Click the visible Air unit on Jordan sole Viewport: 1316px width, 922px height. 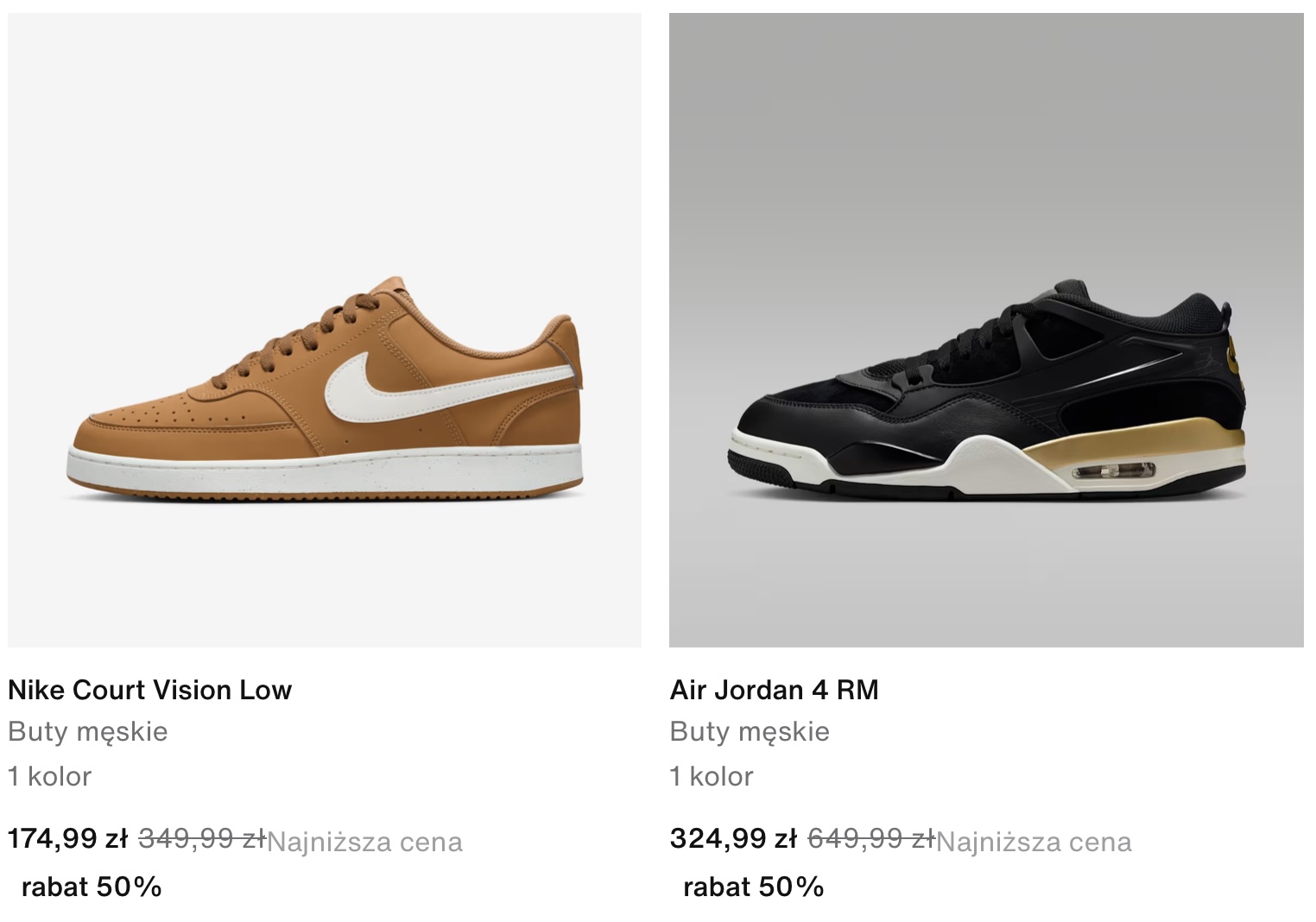[1114, 471]
